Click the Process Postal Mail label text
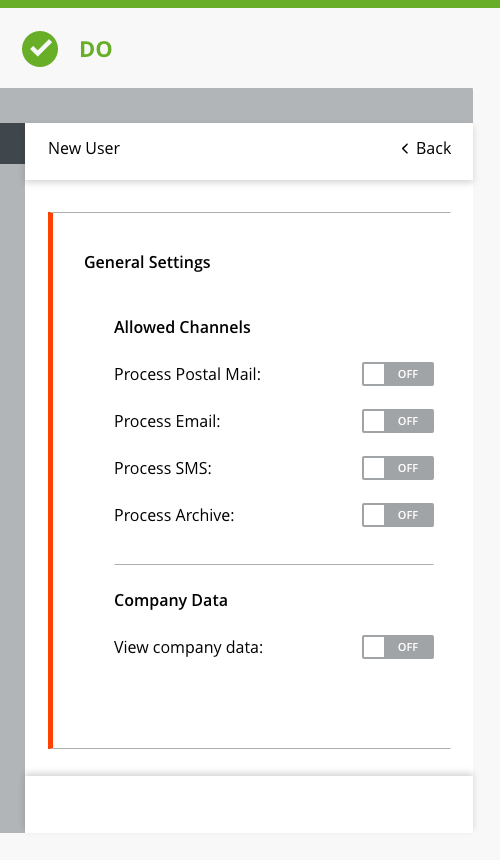The image size is (500, 860). [x=188, y=374]
